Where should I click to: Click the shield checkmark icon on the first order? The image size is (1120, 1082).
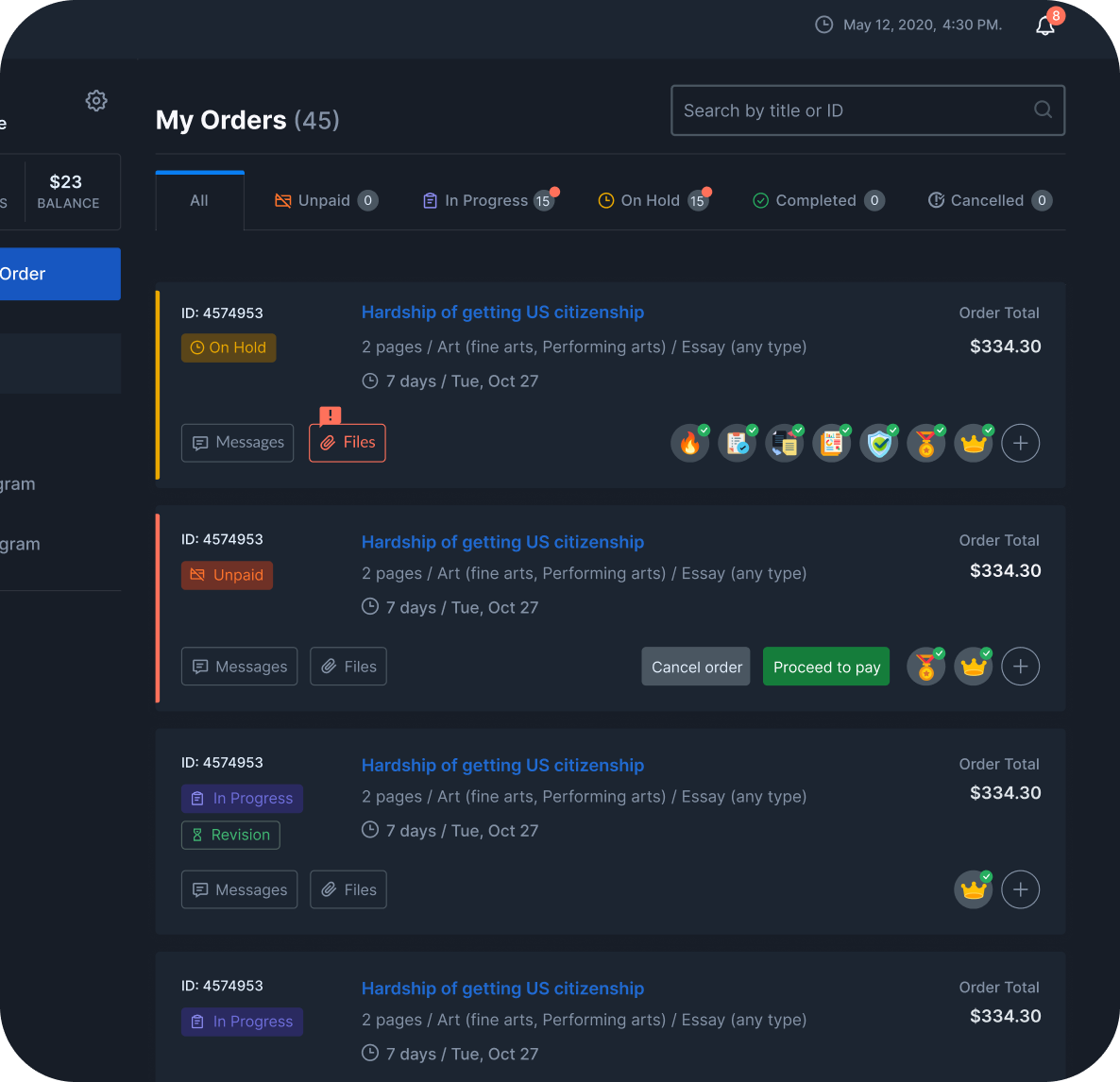879,443
